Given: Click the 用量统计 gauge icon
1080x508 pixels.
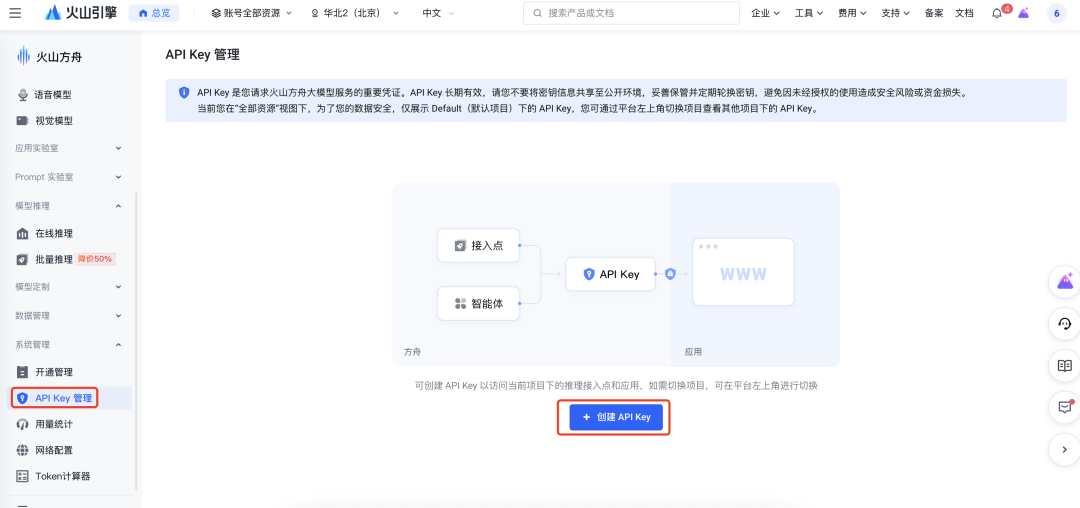Looking at the screenshot, I should tap(23, 424).
